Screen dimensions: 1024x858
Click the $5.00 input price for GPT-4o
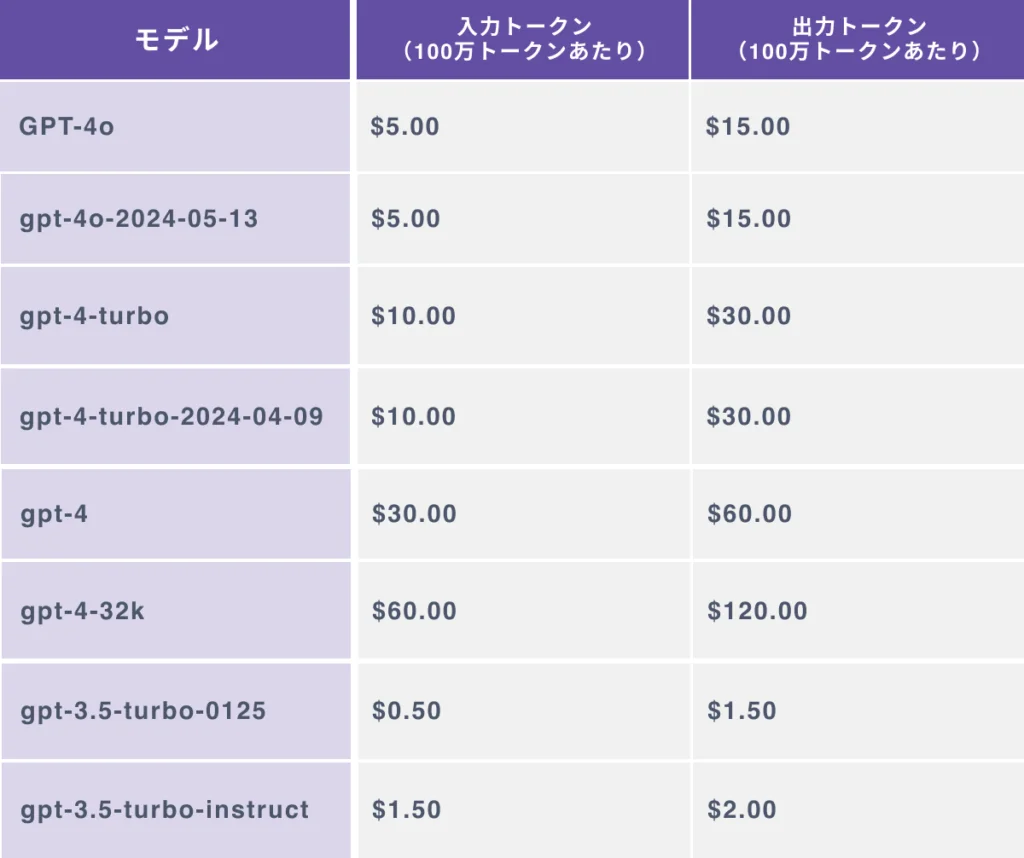pos(405,127)
